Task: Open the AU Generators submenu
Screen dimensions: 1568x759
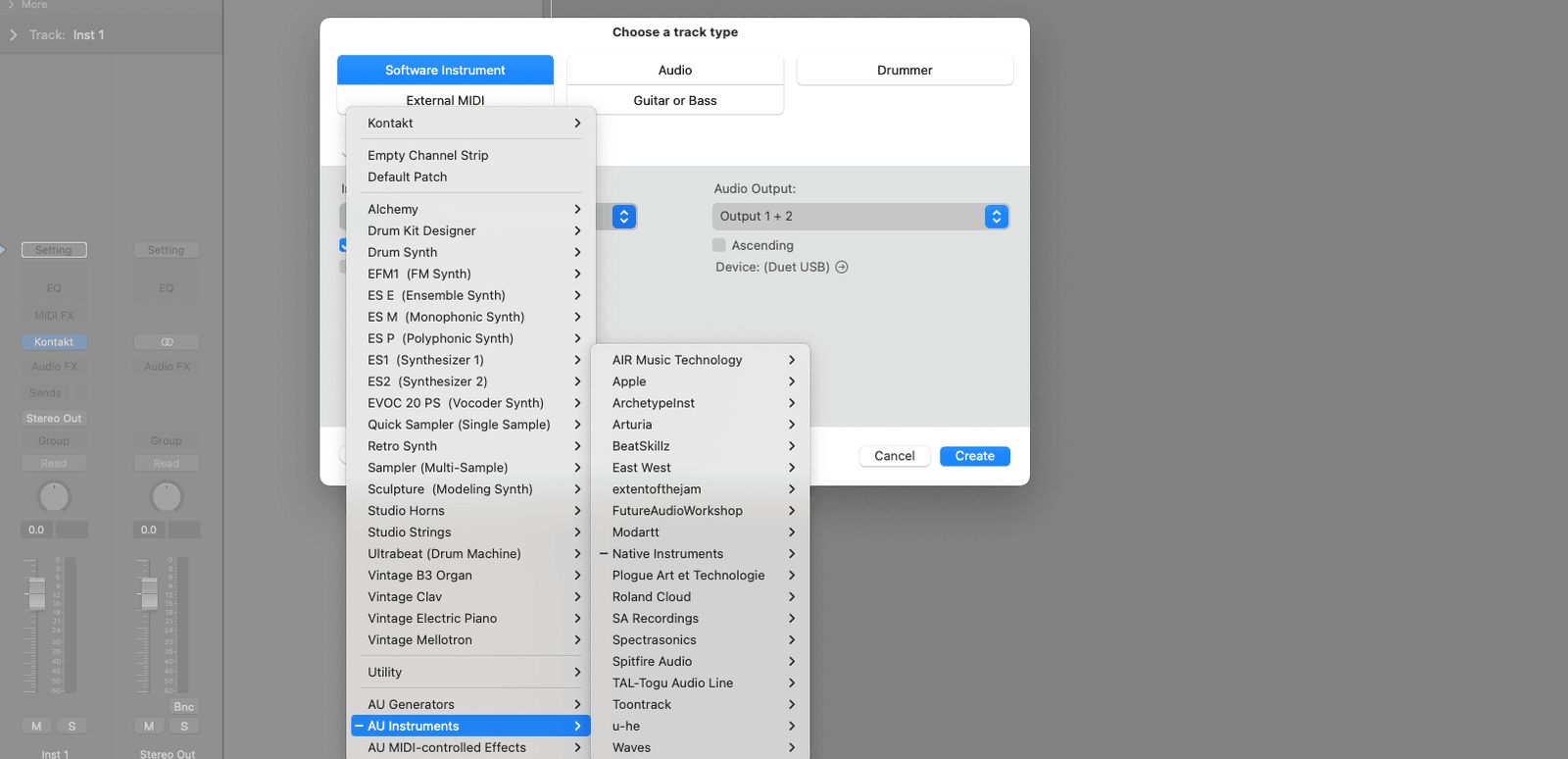Action: pyautogui.click(x=470, y=704)
